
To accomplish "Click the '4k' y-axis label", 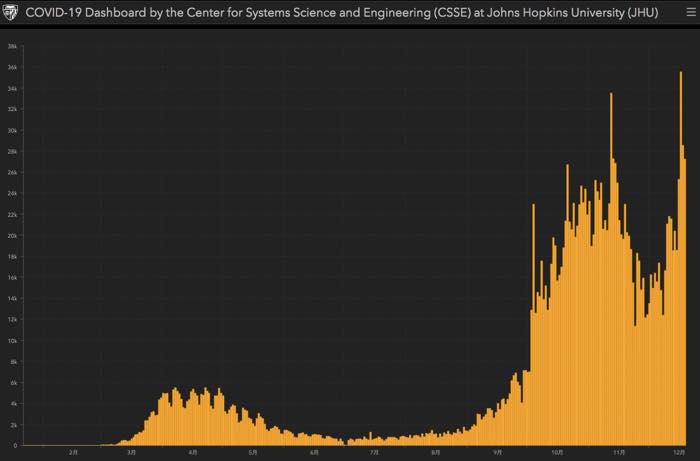I will point(14,404).
